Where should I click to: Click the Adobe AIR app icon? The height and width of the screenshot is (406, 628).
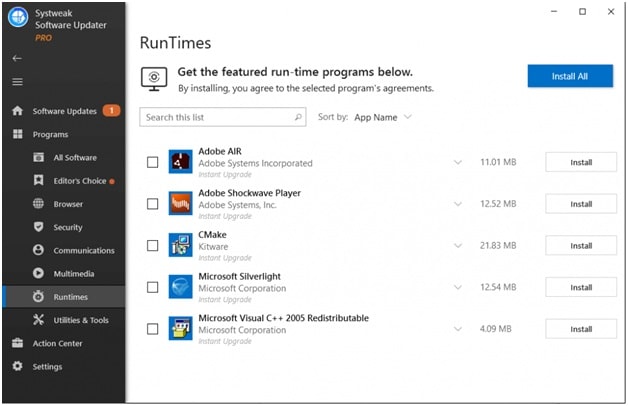(x=180, y=162)
